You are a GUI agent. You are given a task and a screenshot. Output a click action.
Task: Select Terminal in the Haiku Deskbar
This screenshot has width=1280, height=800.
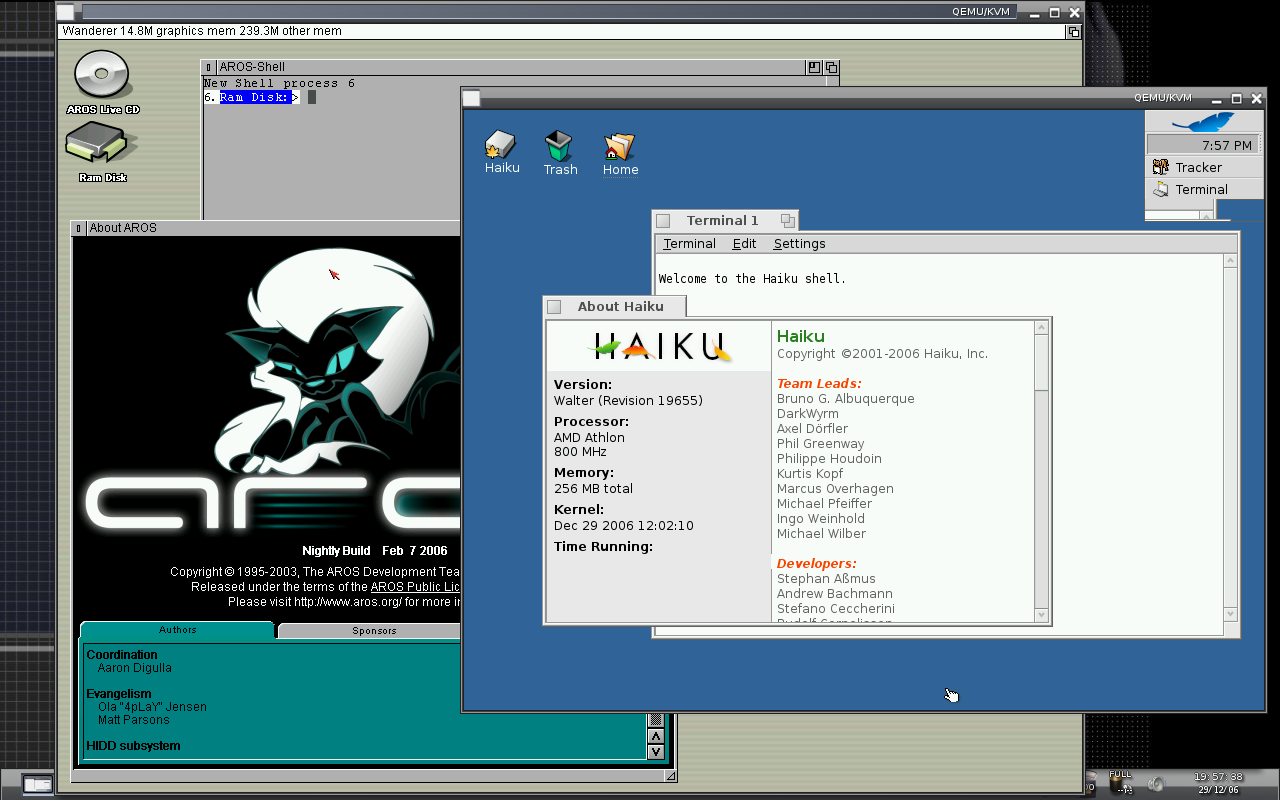(1200, 190)
